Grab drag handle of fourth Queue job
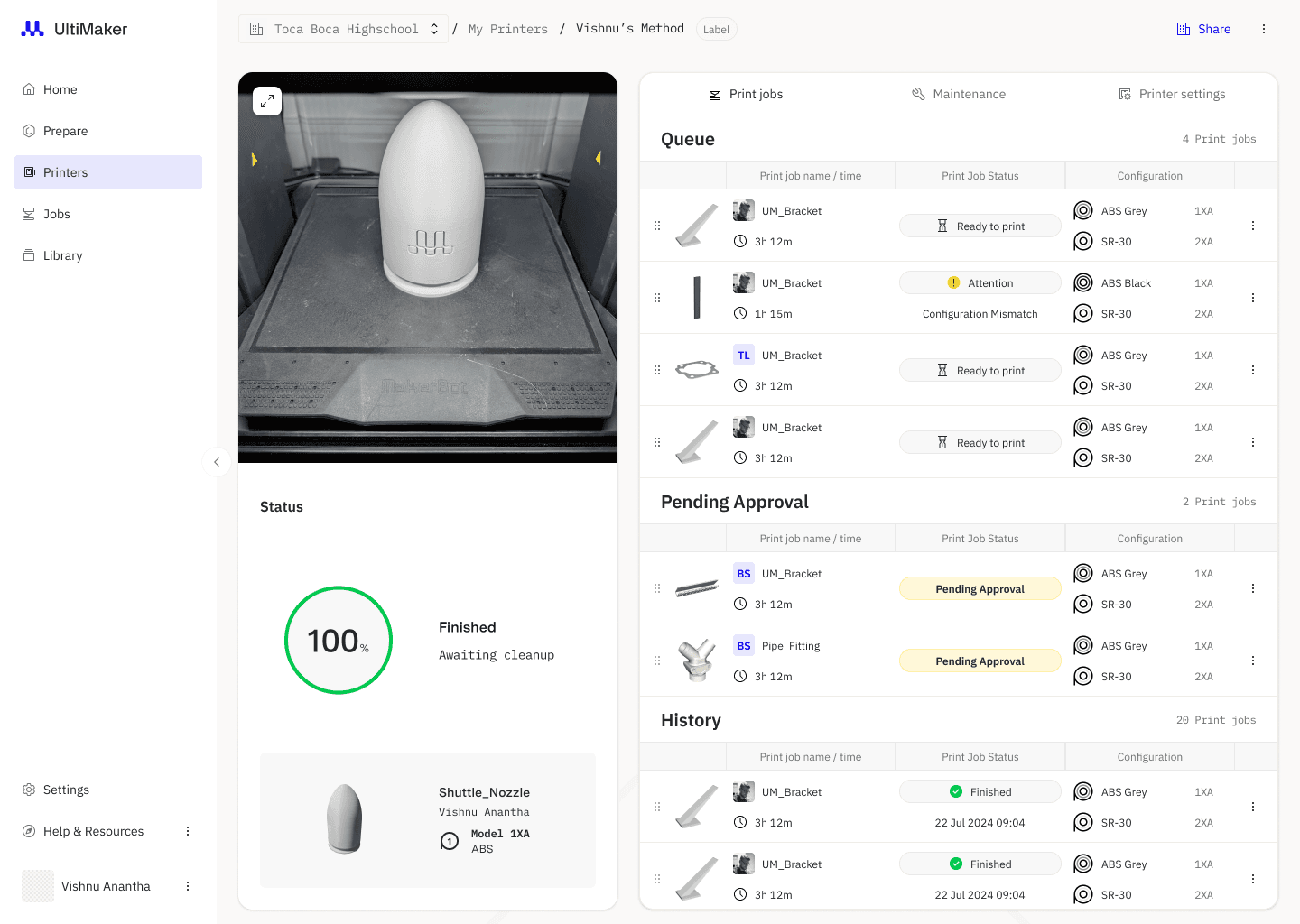Image resolution: width=1300 pixels, height=924 pixels. point(657,442)
